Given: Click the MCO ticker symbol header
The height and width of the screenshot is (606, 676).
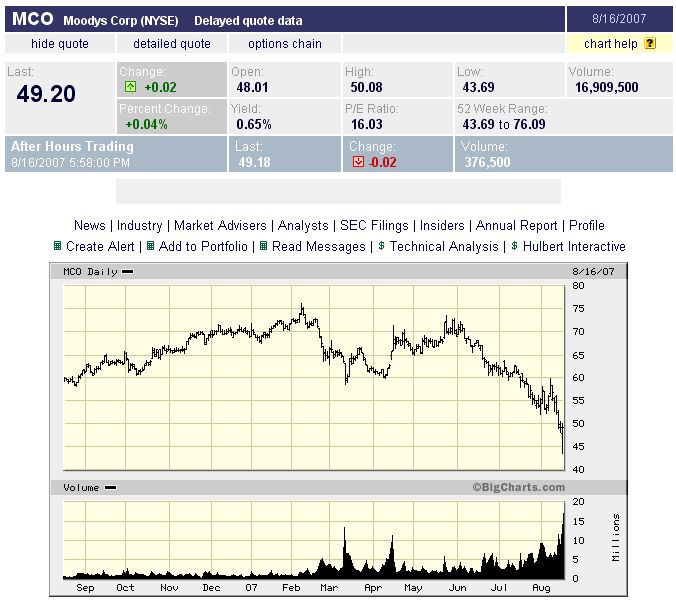Looking at the screenshot, I should [33, 19].
